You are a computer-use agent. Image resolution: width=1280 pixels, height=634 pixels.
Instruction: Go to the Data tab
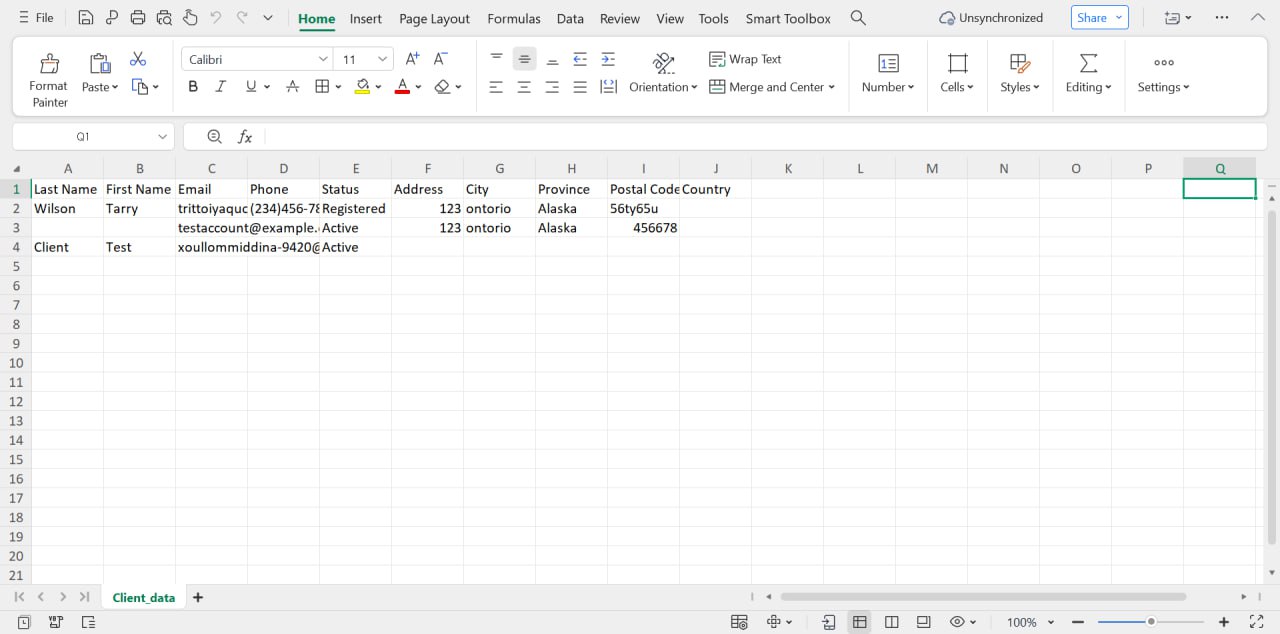point(570,18)
